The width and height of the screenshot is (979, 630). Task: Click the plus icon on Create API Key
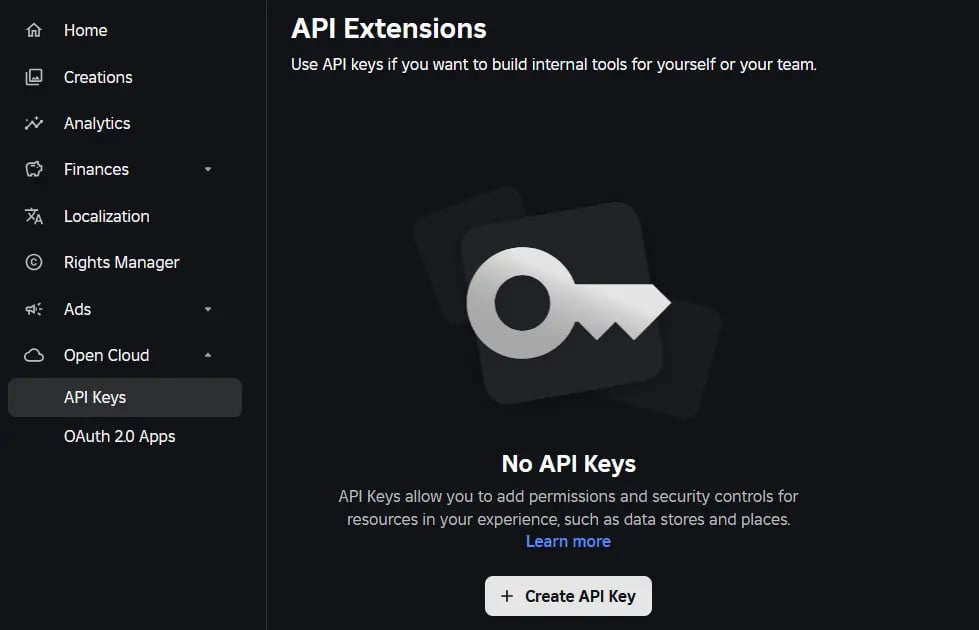coord(507,596)
